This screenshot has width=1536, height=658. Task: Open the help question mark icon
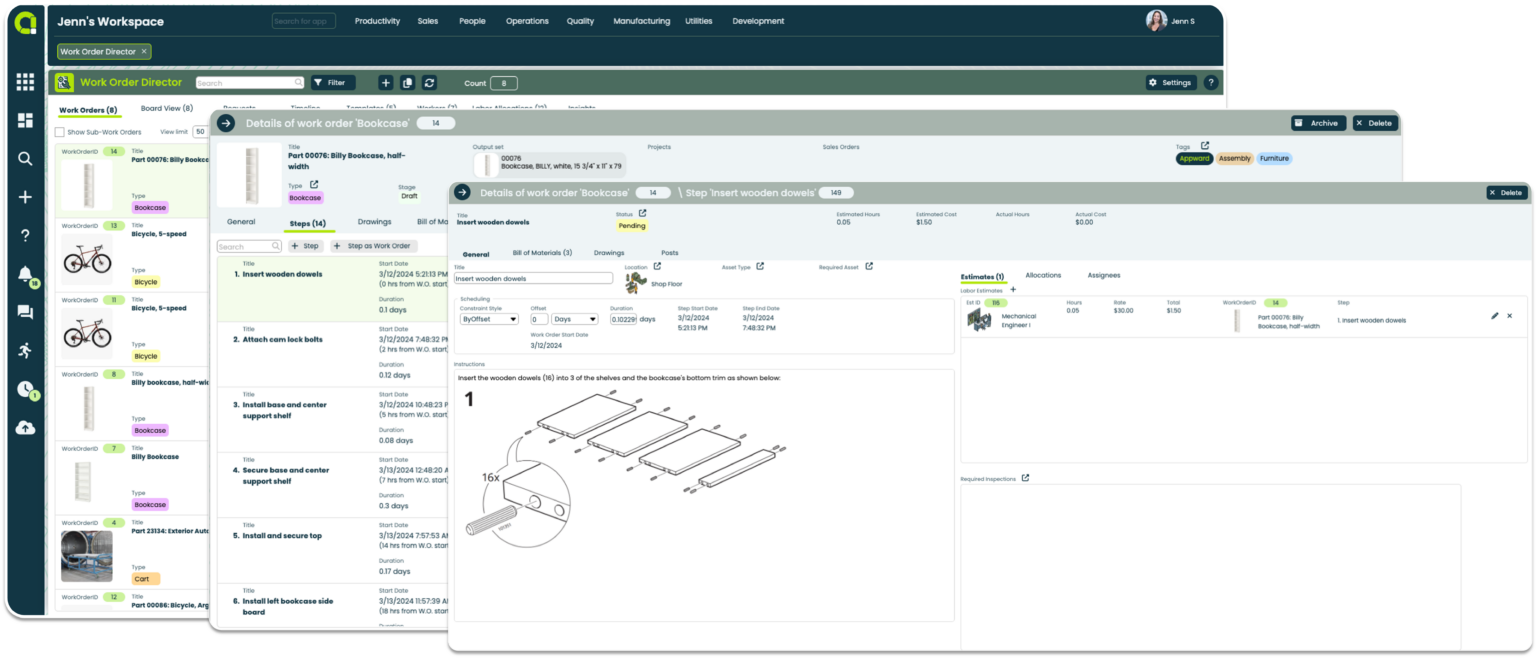pos(25,234)
